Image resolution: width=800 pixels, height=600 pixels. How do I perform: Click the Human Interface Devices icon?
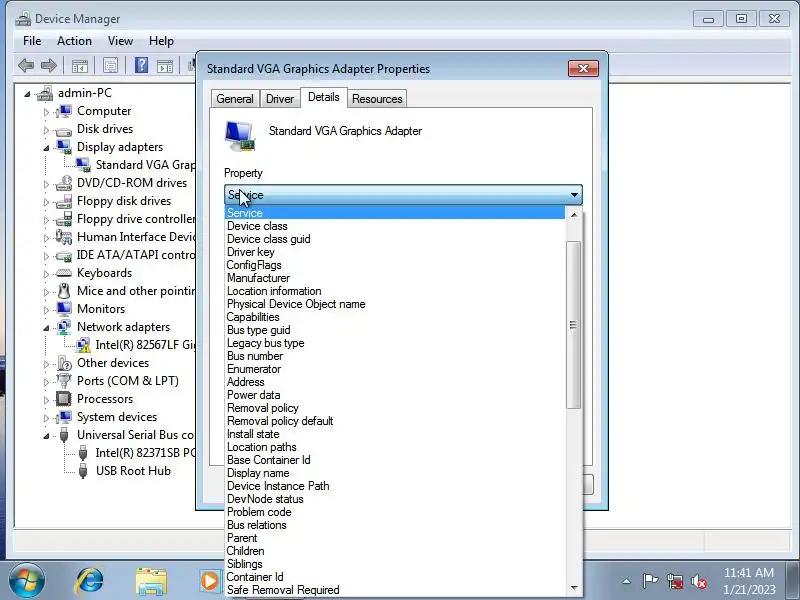click(64, 237)
